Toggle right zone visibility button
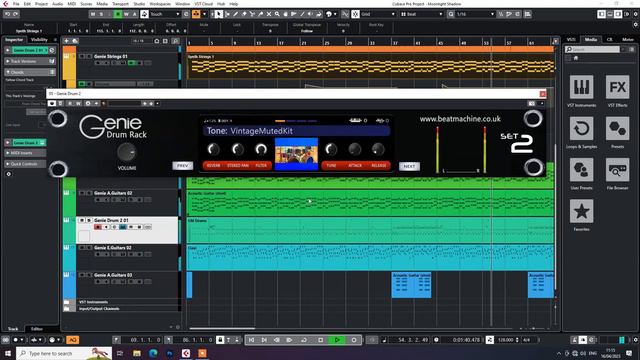Screen dimensions: 640x360 618,14
